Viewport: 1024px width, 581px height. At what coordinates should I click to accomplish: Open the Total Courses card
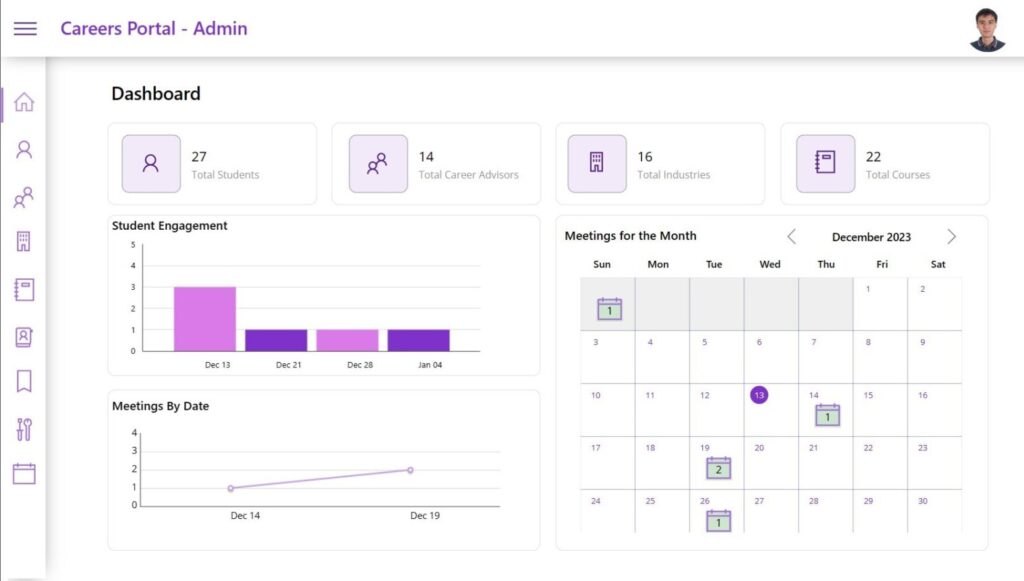885,164
